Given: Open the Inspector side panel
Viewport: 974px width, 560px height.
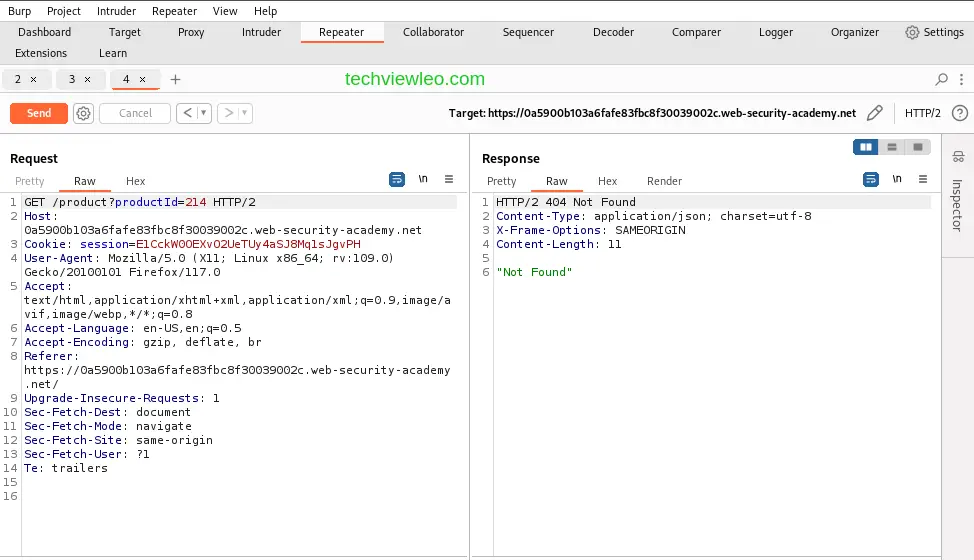Looking at the screenshot, I should (957, 190).
